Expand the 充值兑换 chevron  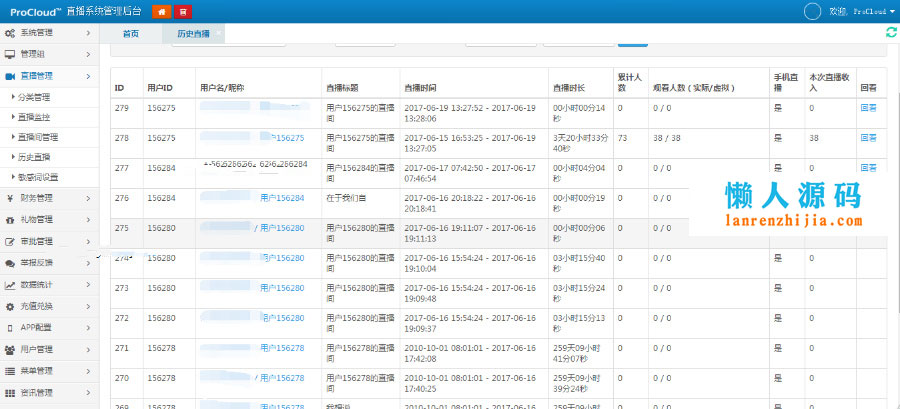(x=88, y=306)
